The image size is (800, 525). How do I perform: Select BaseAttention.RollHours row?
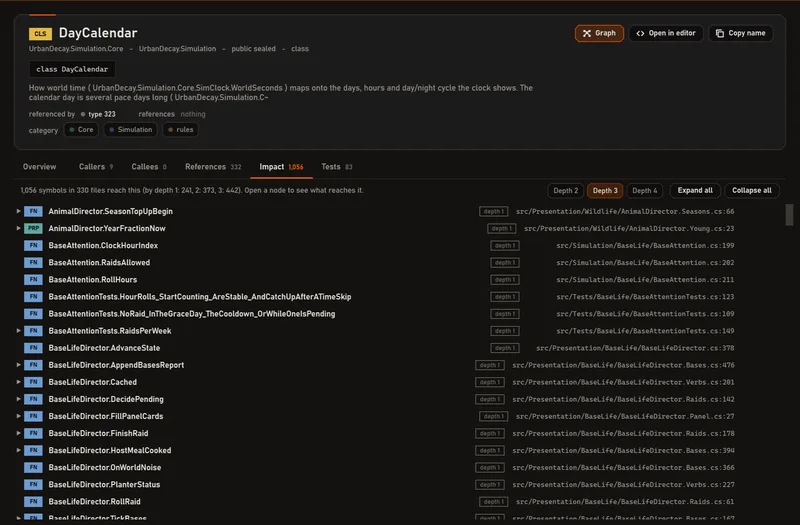pos(377,280)
